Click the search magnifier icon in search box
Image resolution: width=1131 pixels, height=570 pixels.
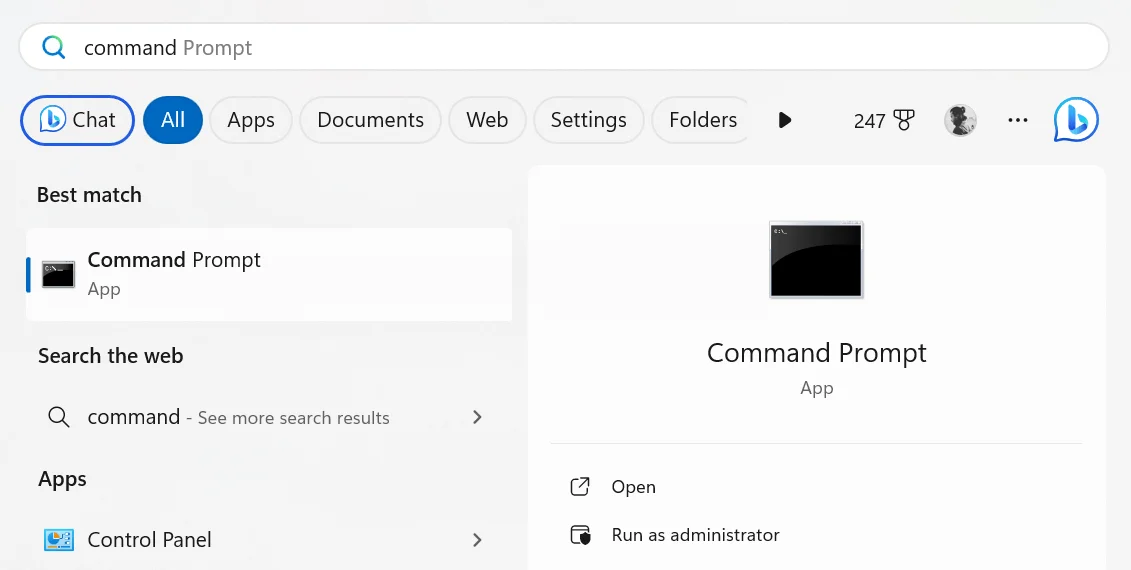point(53,48)
